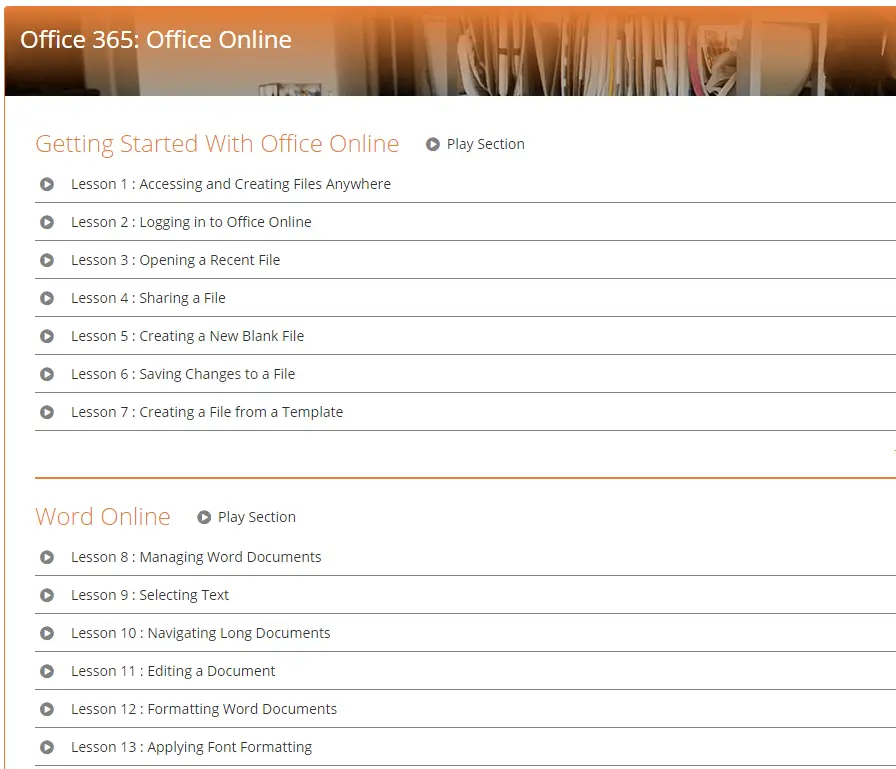Click the Getting Started With Office Online heading
The height and width of the screenshot is (769, 896).
[217, 144]
